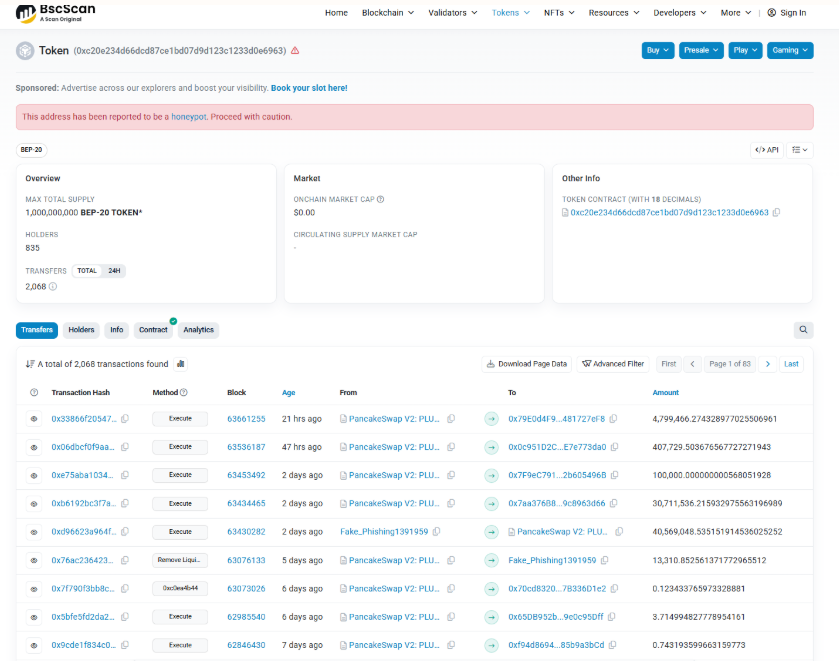
Task: Click the red warning triangle beside token address
Action: pos(295,50)
